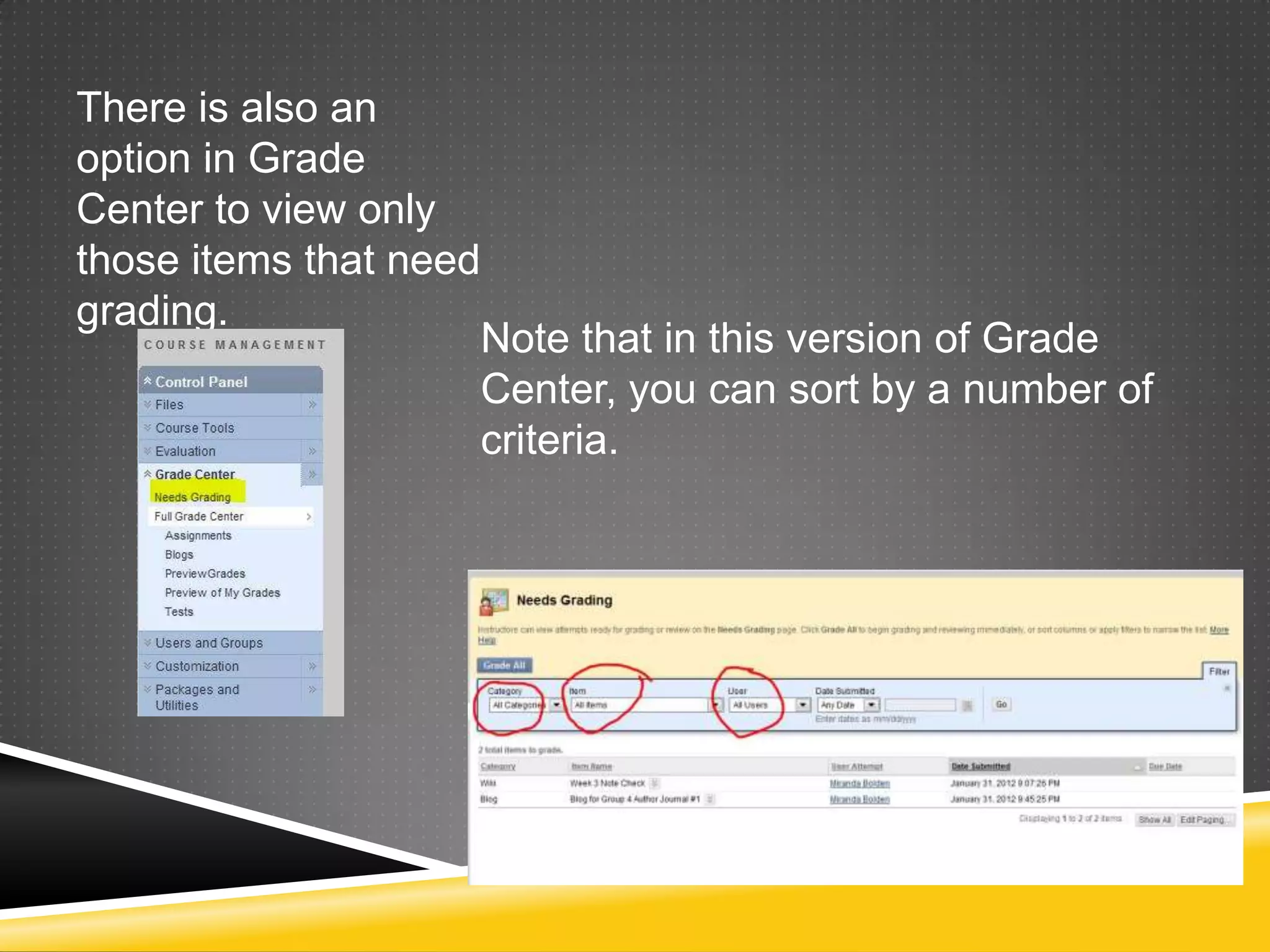The height and width of the screenshot is (952, 1270).
Task: Click the Wiki category cell
Action: pyautogui.click(x=488, y=783)
